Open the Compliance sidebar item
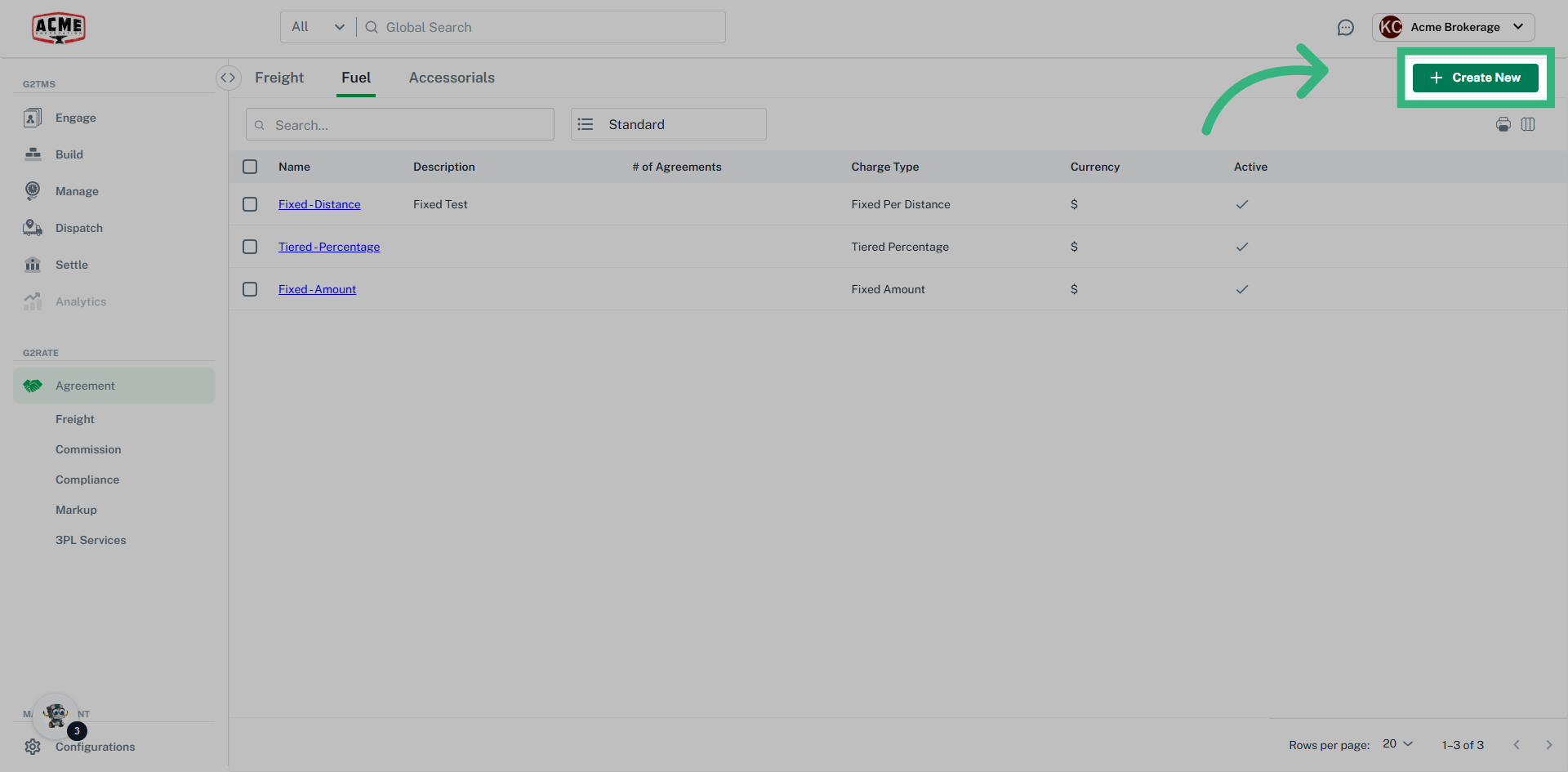This screenshot has width=1568, height=772. click(x=87, y=480)
